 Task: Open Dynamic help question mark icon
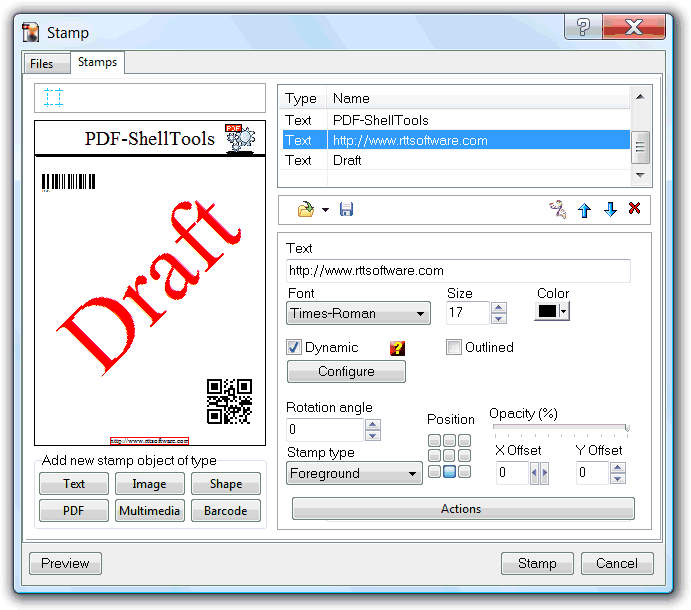point(397,348)
